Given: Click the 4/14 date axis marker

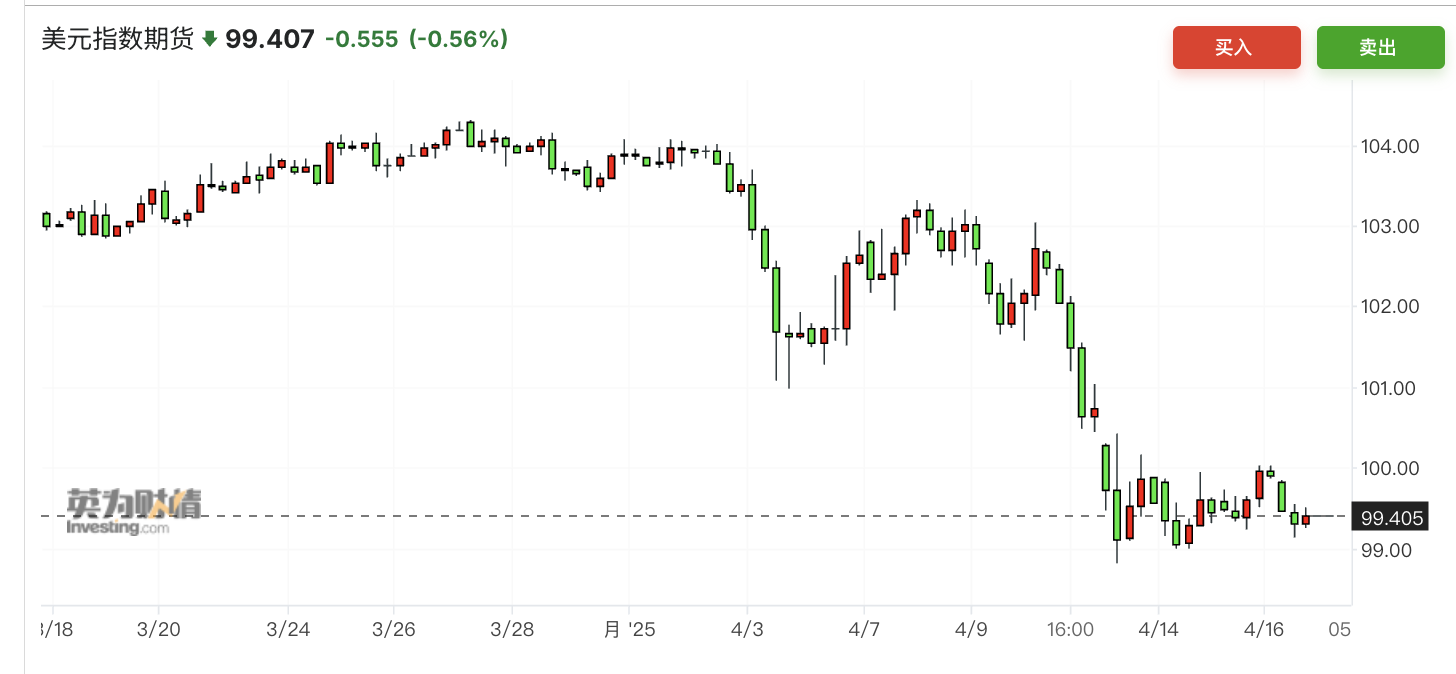Looking at the screenshot, I should click(1158, 629).
